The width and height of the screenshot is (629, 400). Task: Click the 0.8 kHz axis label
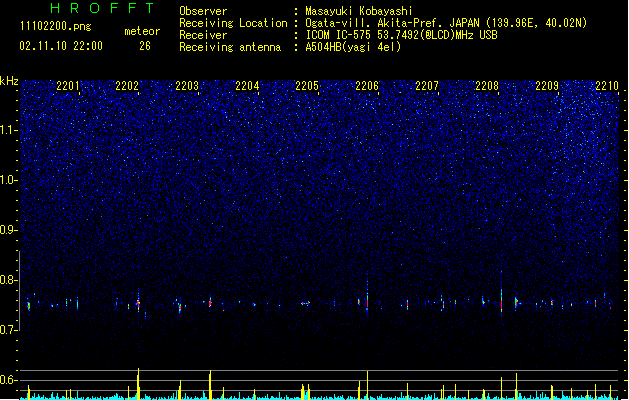[x=9, y=280]
